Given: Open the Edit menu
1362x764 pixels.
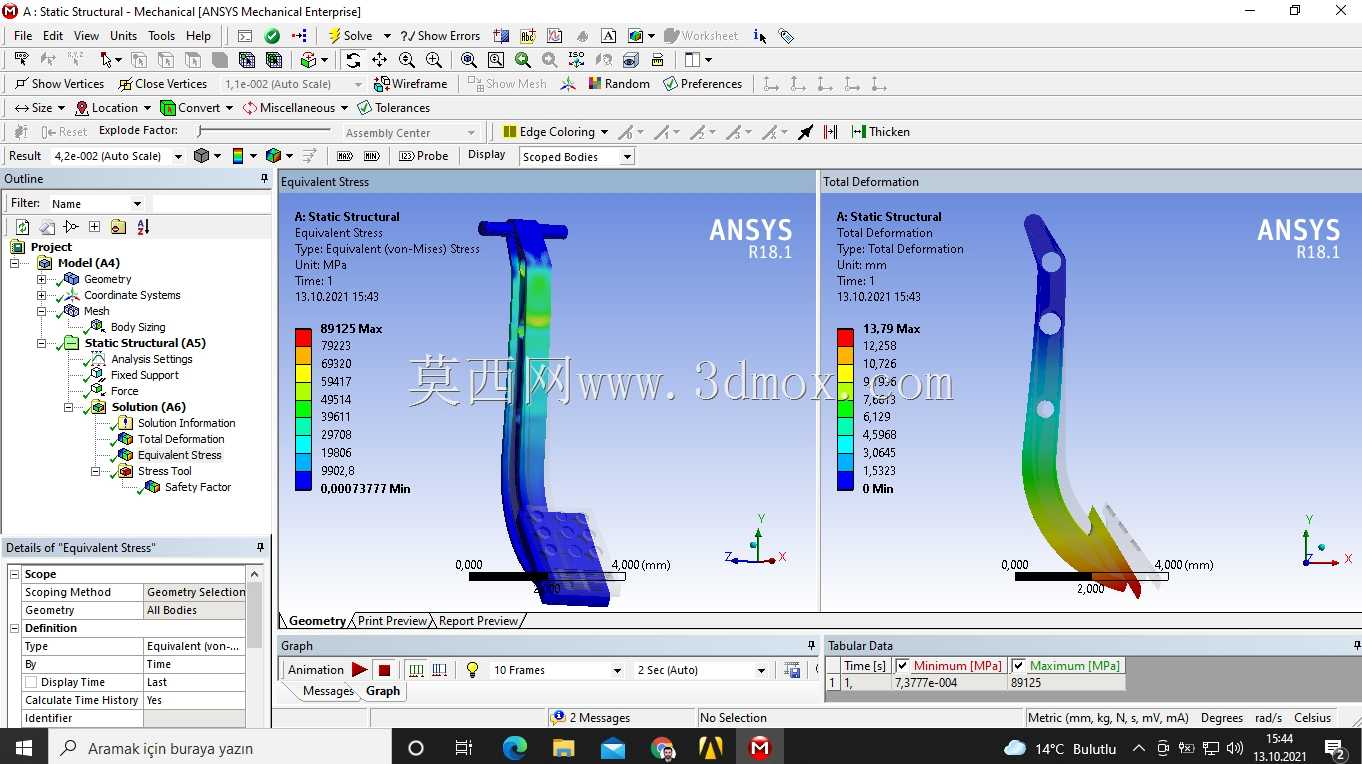Looking at the screenshot, I should 53,36.
